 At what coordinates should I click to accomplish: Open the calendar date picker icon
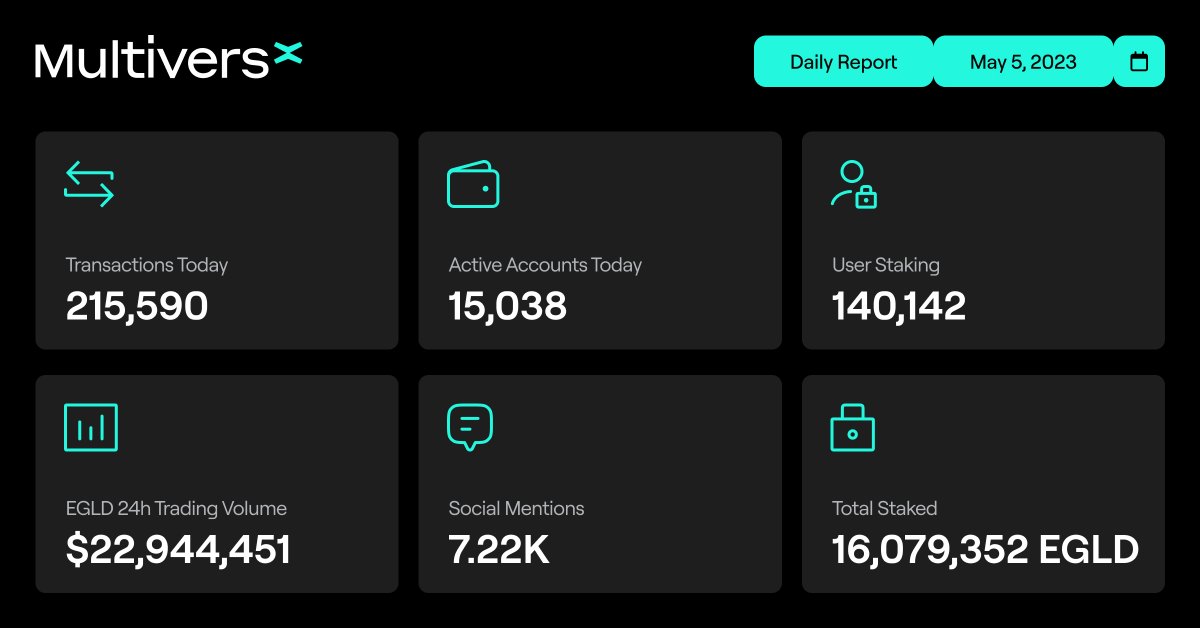click(x=1139, y=62)
